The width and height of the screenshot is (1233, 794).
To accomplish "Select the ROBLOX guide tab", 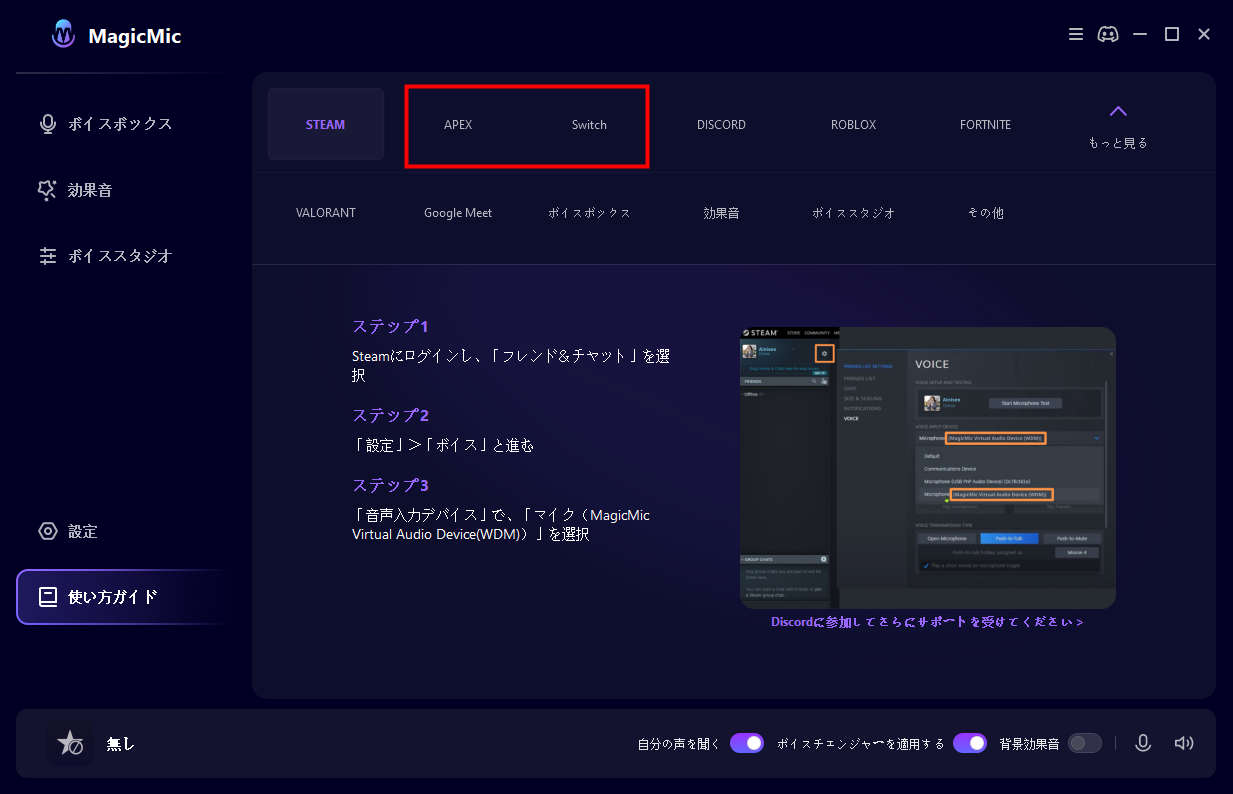I will 853,125.
